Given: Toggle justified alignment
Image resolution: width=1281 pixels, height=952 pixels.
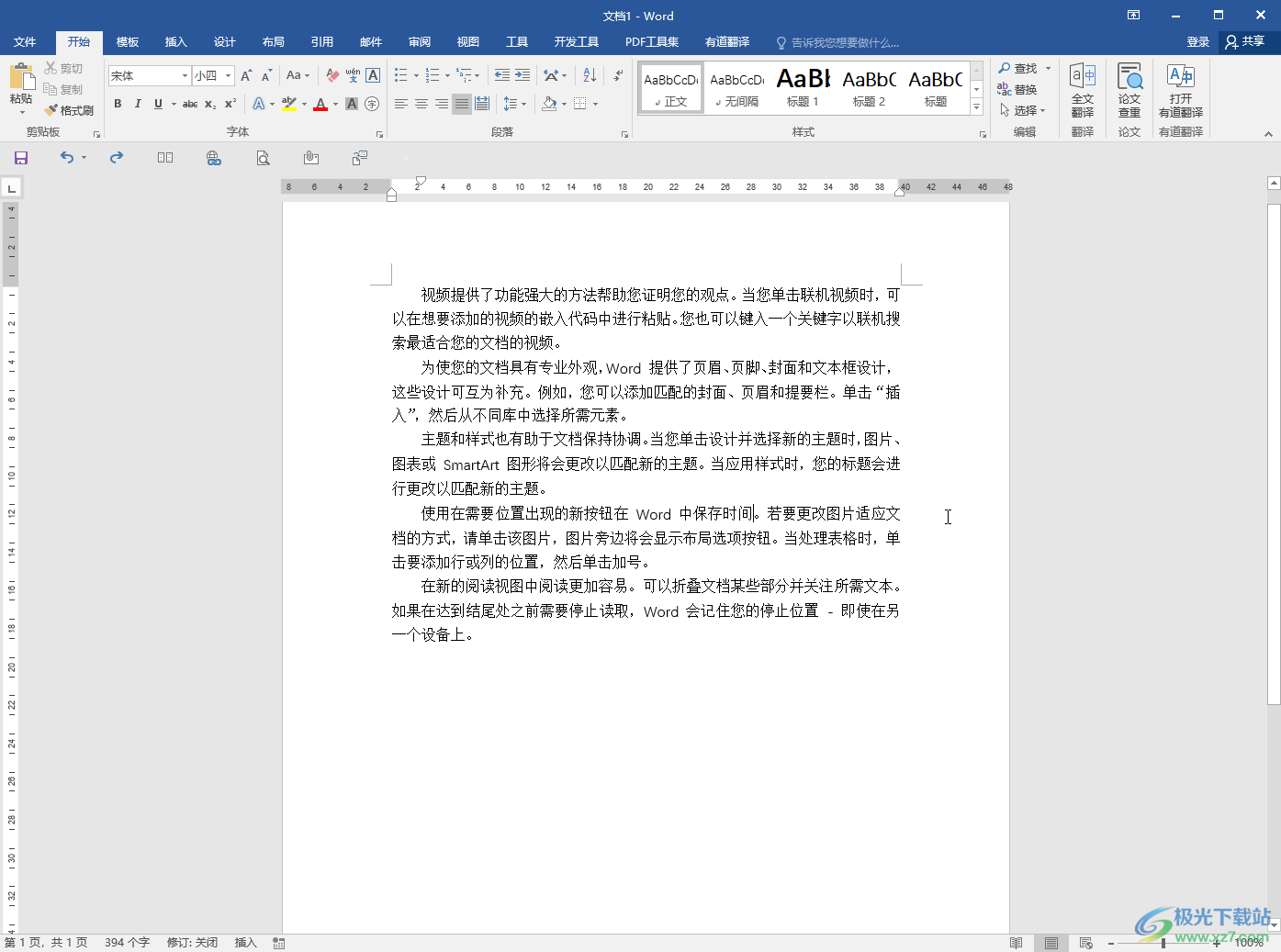Looking at the screenshot, I should tap(462, 104).
